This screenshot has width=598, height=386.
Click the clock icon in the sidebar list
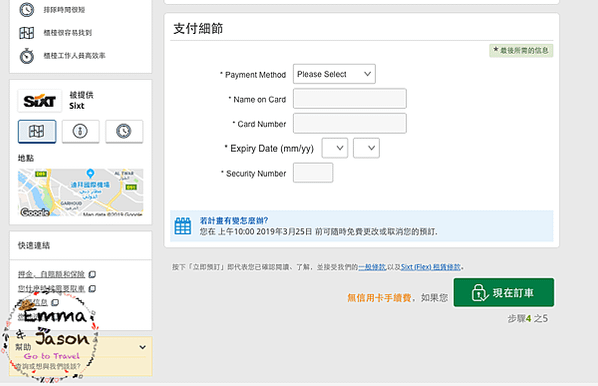(x=27, y=10)
